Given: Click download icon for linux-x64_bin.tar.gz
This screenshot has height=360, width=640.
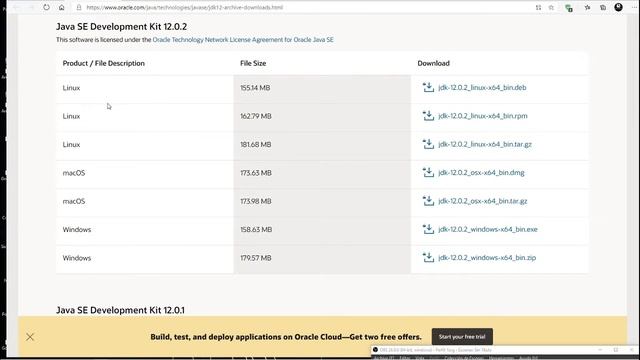Looking at the screenshot, I should pyautogui.click(x=428, y=144).
